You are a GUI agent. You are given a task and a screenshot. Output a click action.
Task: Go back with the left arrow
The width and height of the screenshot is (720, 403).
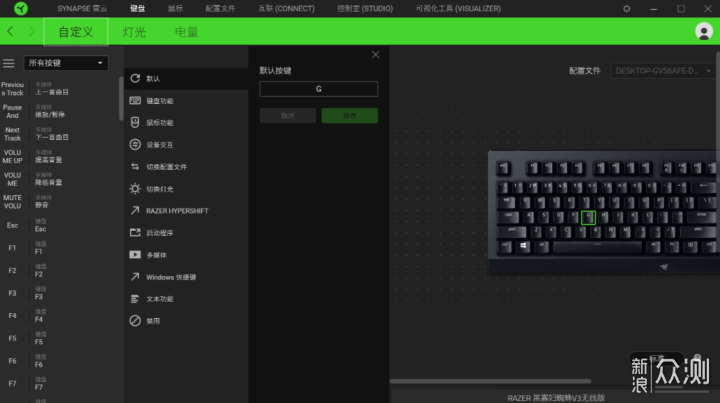pyautogui.click(x=10, y=31)
